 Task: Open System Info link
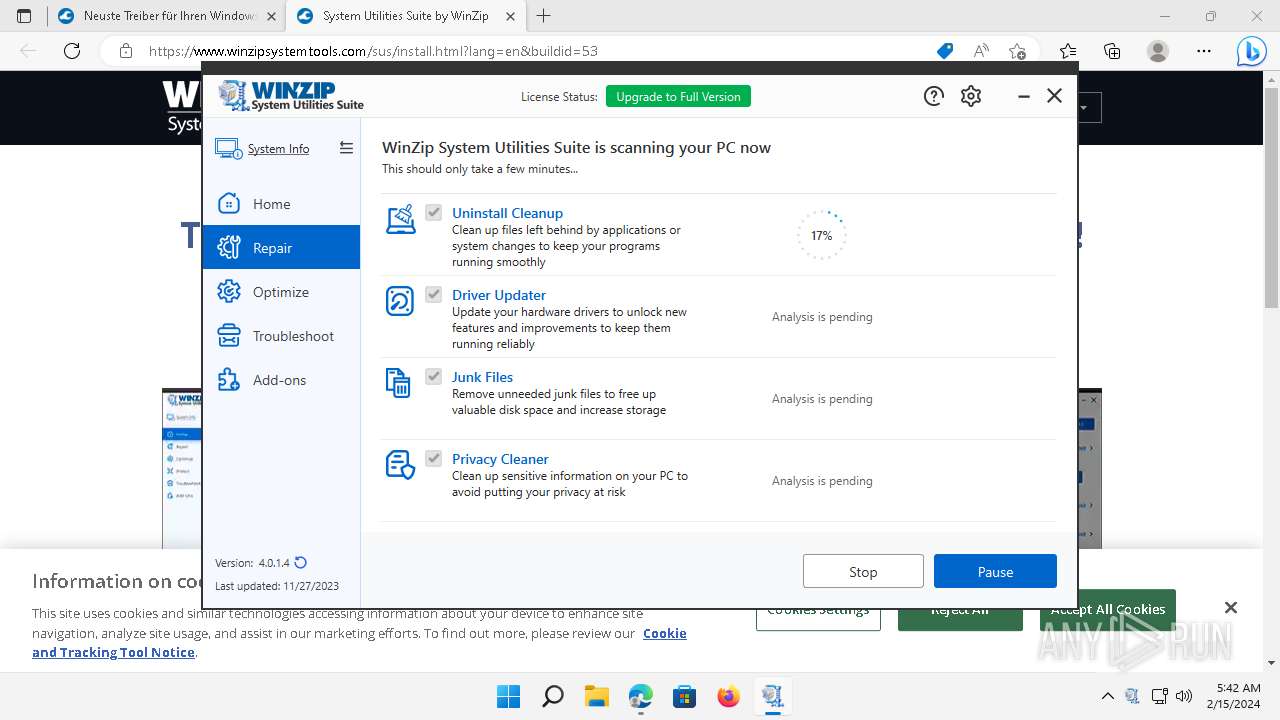pos(278,149)
